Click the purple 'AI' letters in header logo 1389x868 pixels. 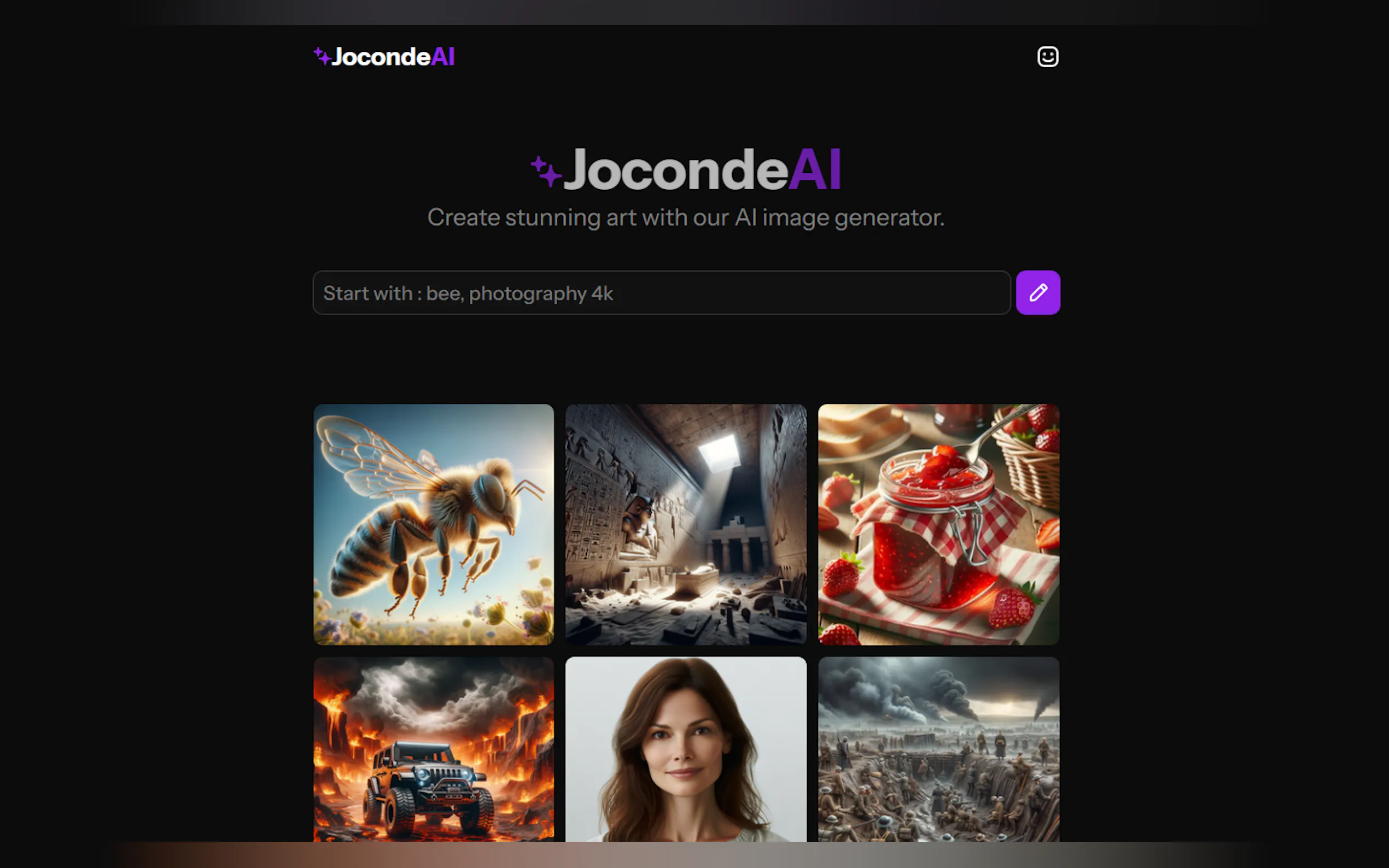[443, 57]
